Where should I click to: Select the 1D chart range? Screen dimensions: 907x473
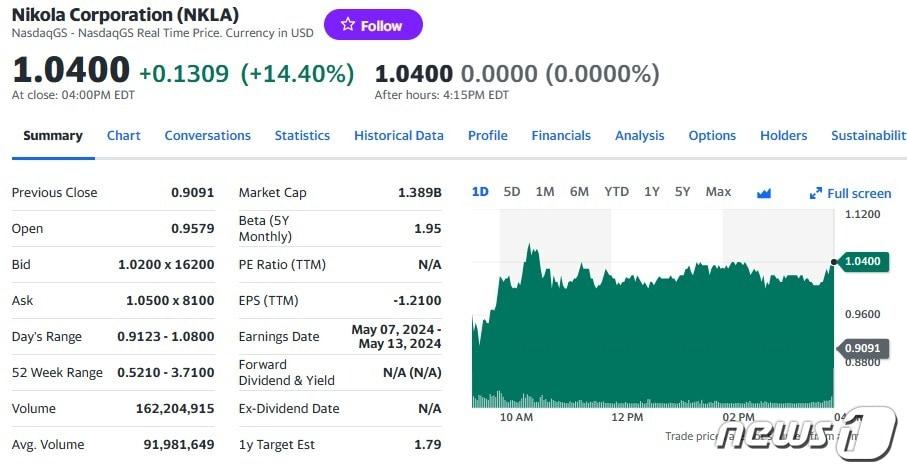click(480, 191)
